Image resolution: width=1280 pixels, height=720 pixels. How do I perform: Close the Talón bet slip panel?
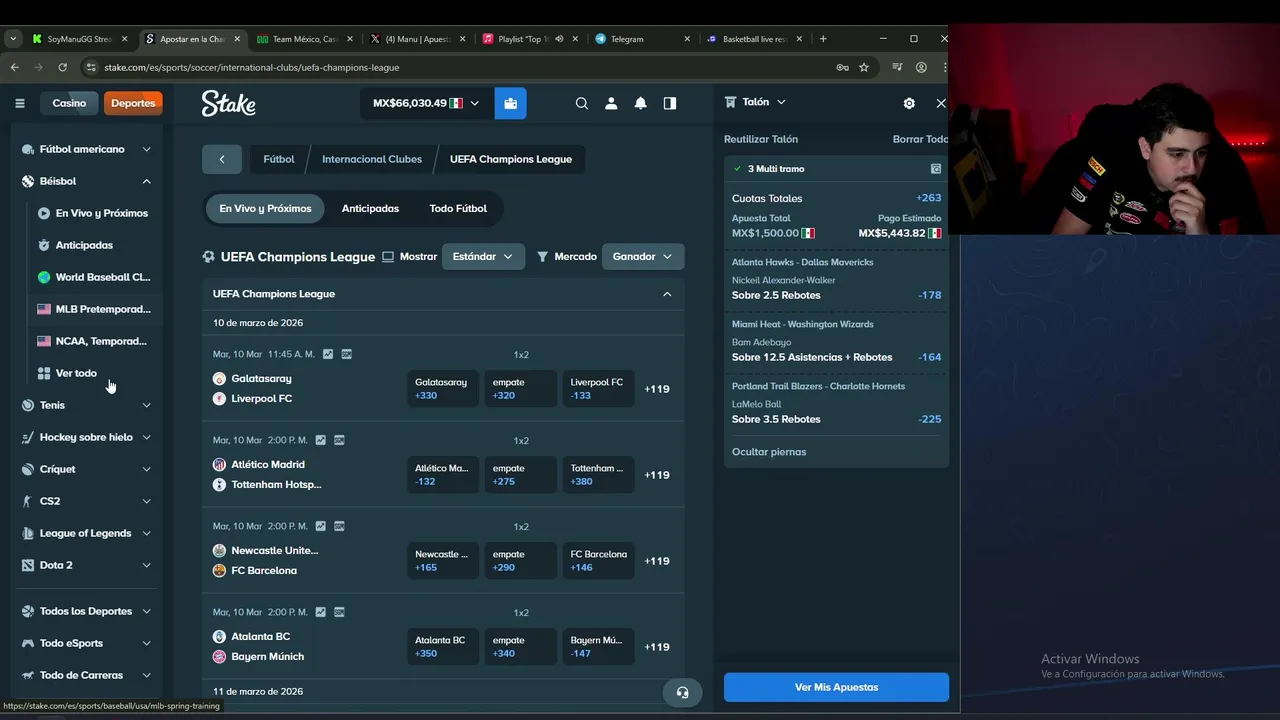(x=940, y=103)
